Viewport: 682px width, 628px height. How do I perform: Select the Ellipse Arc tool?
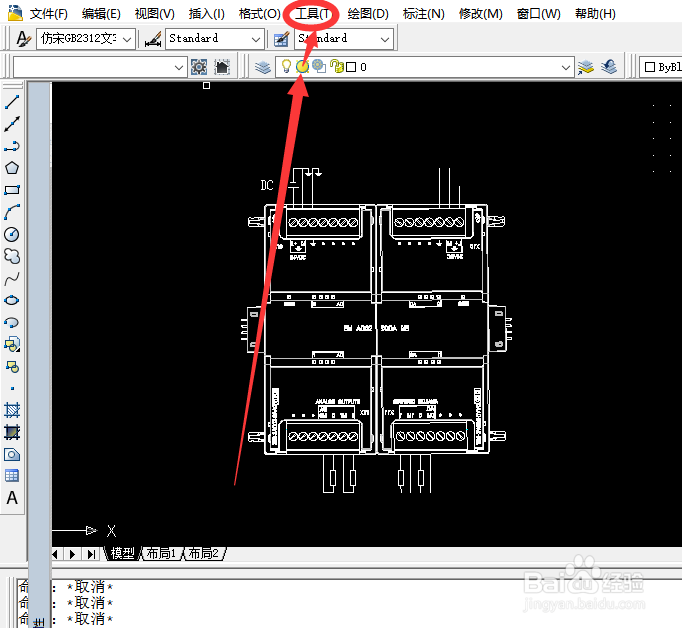[x=12, y=323]
